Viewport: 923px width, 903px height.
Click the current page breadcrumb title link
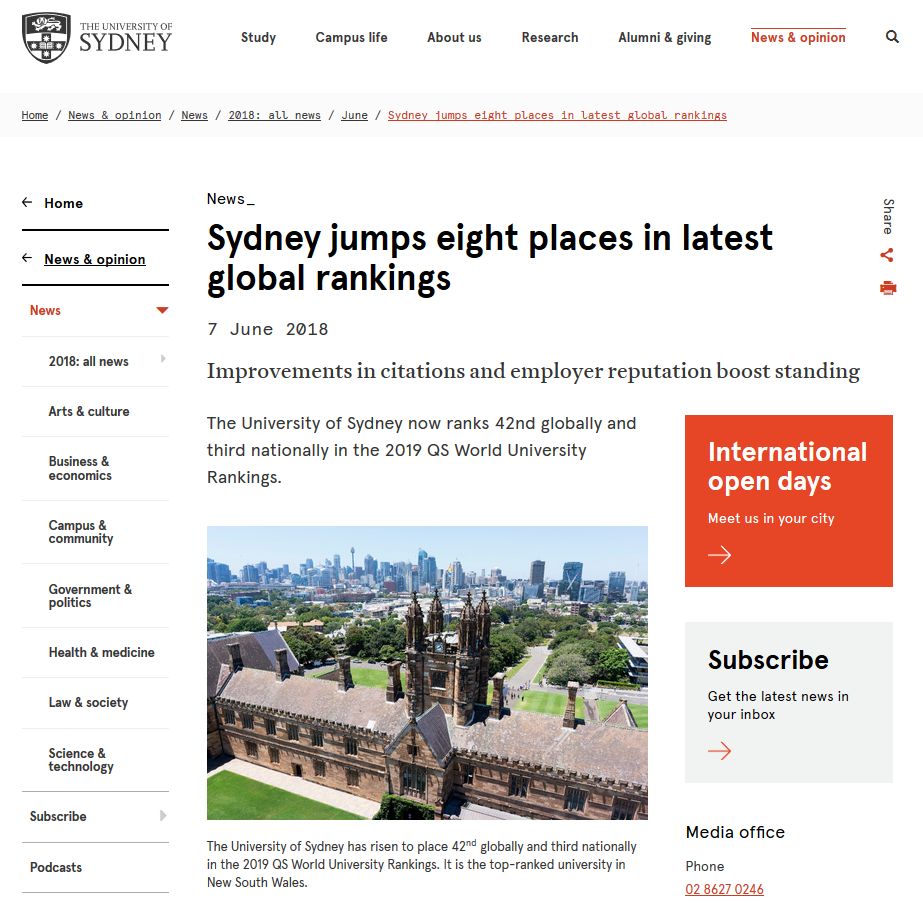click(557, 115)
